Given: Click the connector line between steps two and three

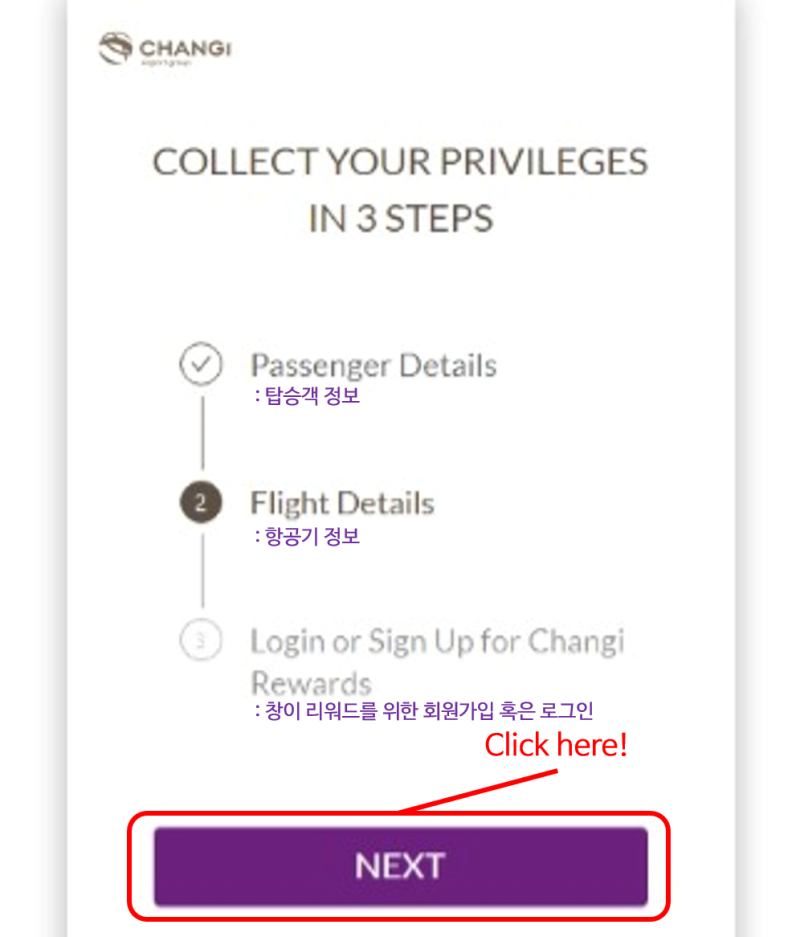Looking at the screenshot, I should point(203,571).
